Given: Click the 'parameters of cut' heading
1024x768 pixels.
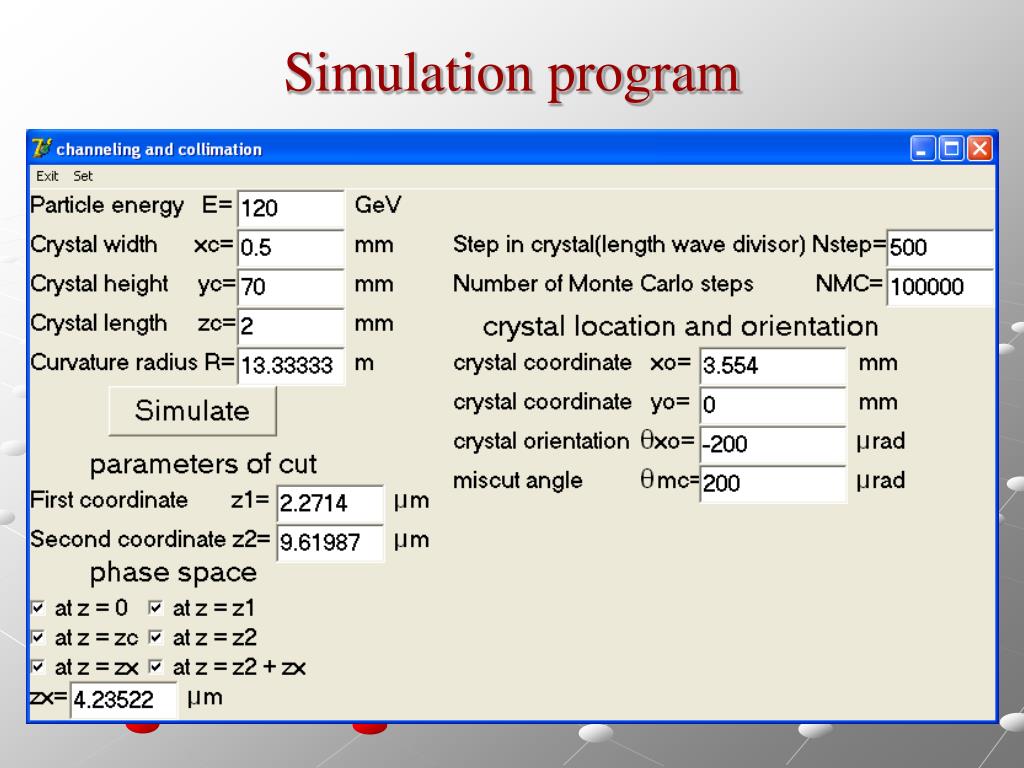Looking at the screenshot, I should (x=203, y=464).
